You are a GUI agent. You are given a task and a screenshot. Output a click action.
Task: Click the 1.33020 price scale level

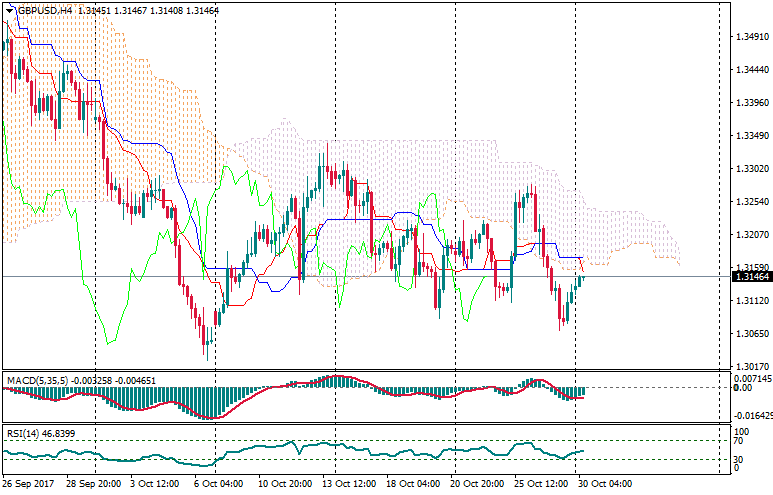pos(751,169)
